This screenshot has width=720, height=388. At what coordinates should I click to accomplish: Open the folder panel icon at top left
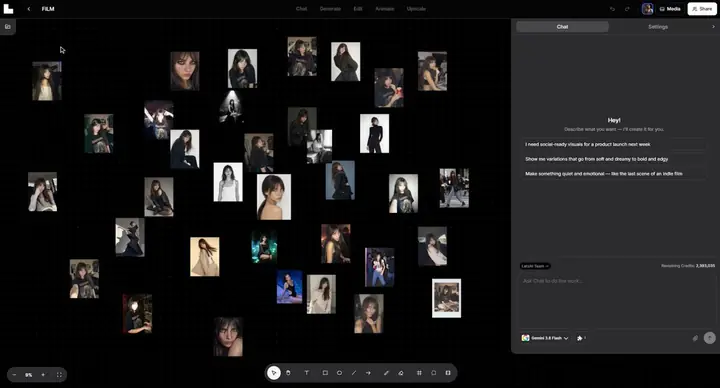click(8, 27)
